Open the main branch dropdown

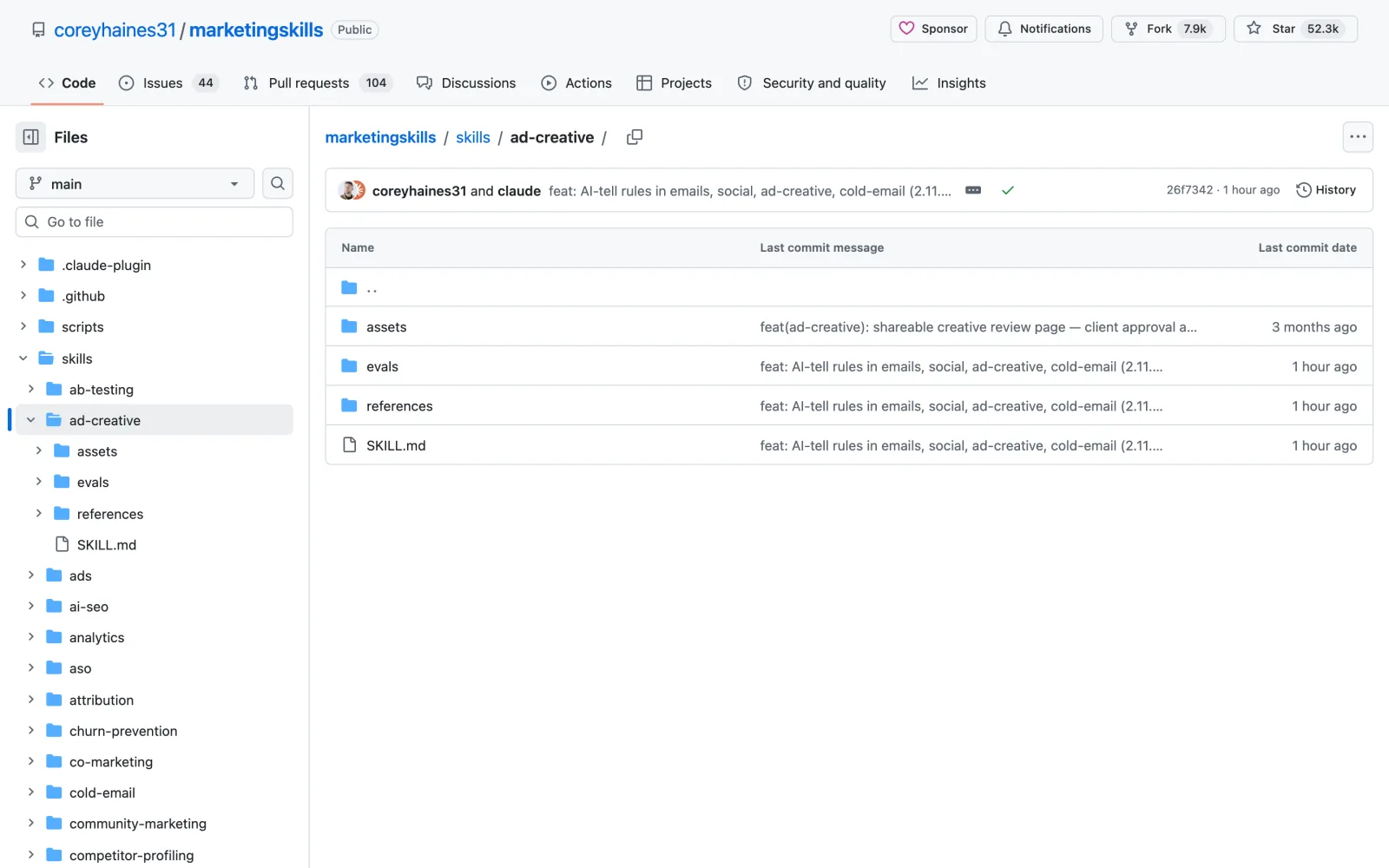point(135,183)
